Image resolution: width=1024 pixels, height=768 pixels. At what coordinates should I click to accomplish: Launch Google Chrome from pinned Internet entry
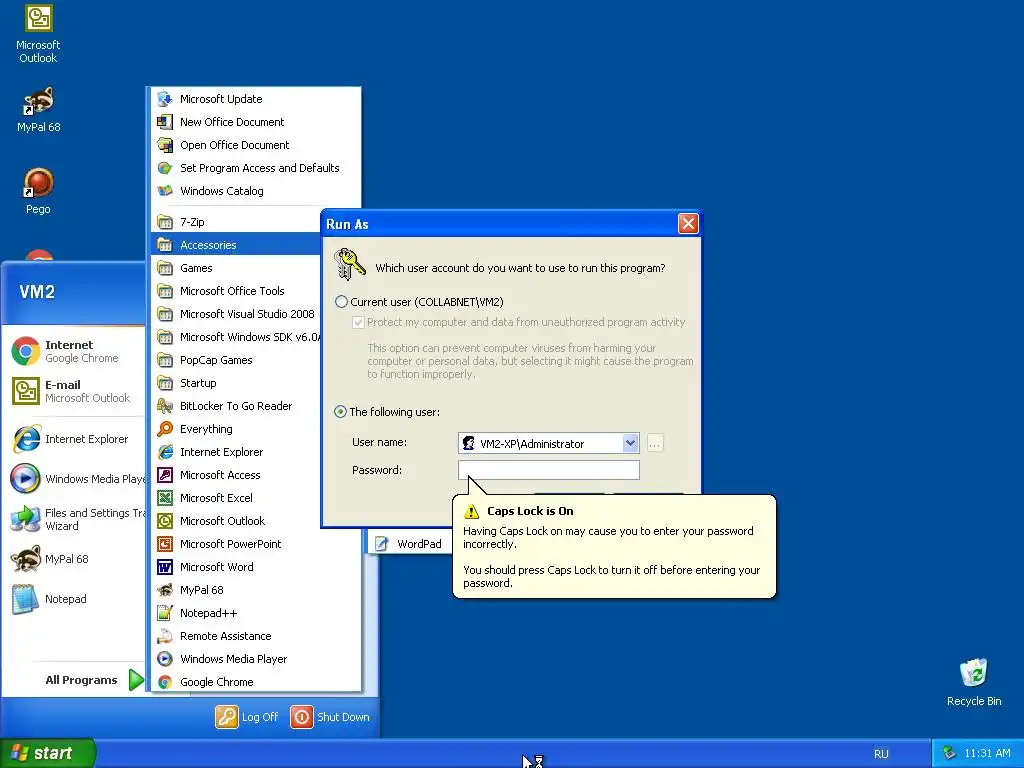[73, 351]
